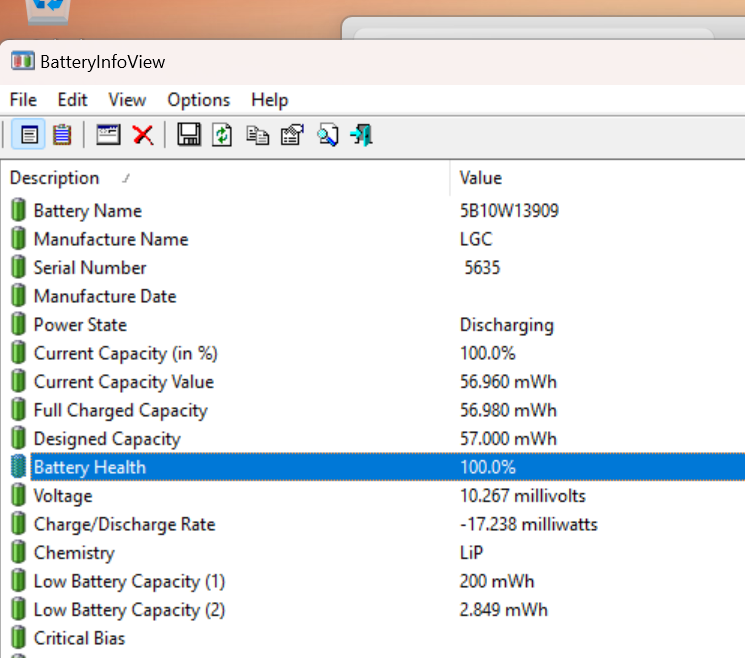Click the Value column header
Image resolution: width=745 pixels, height=658 pixels.
click(481, 178)
